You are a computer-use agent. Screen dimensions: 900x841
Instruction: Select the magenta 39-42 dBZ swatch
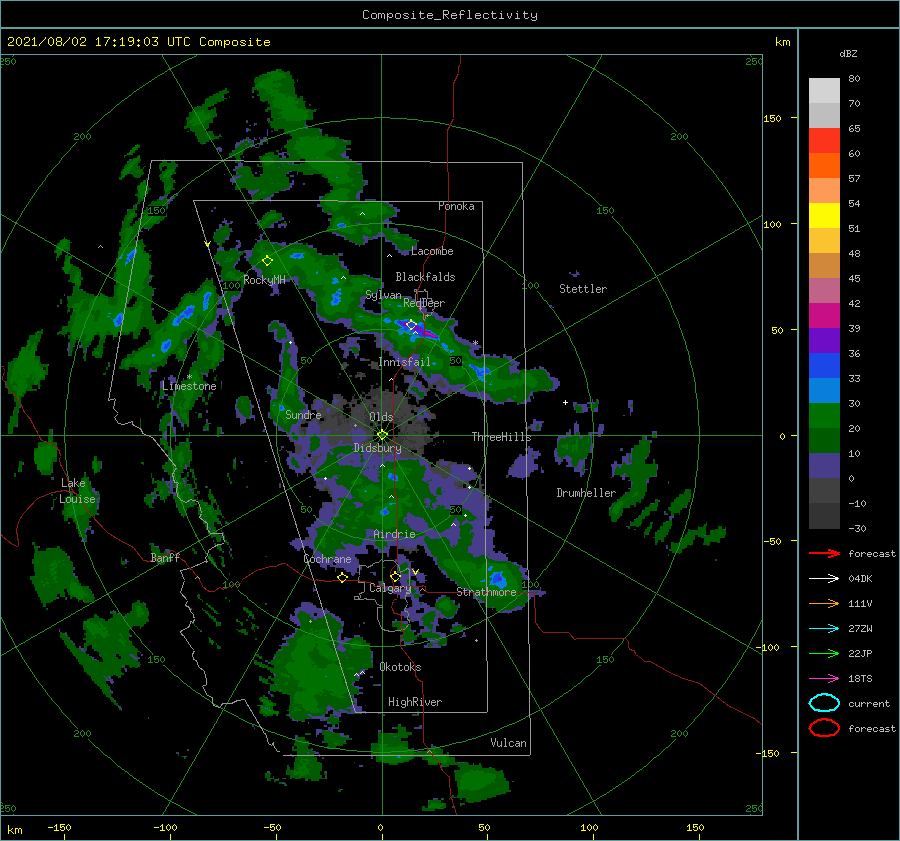click(x=824, y=316)
